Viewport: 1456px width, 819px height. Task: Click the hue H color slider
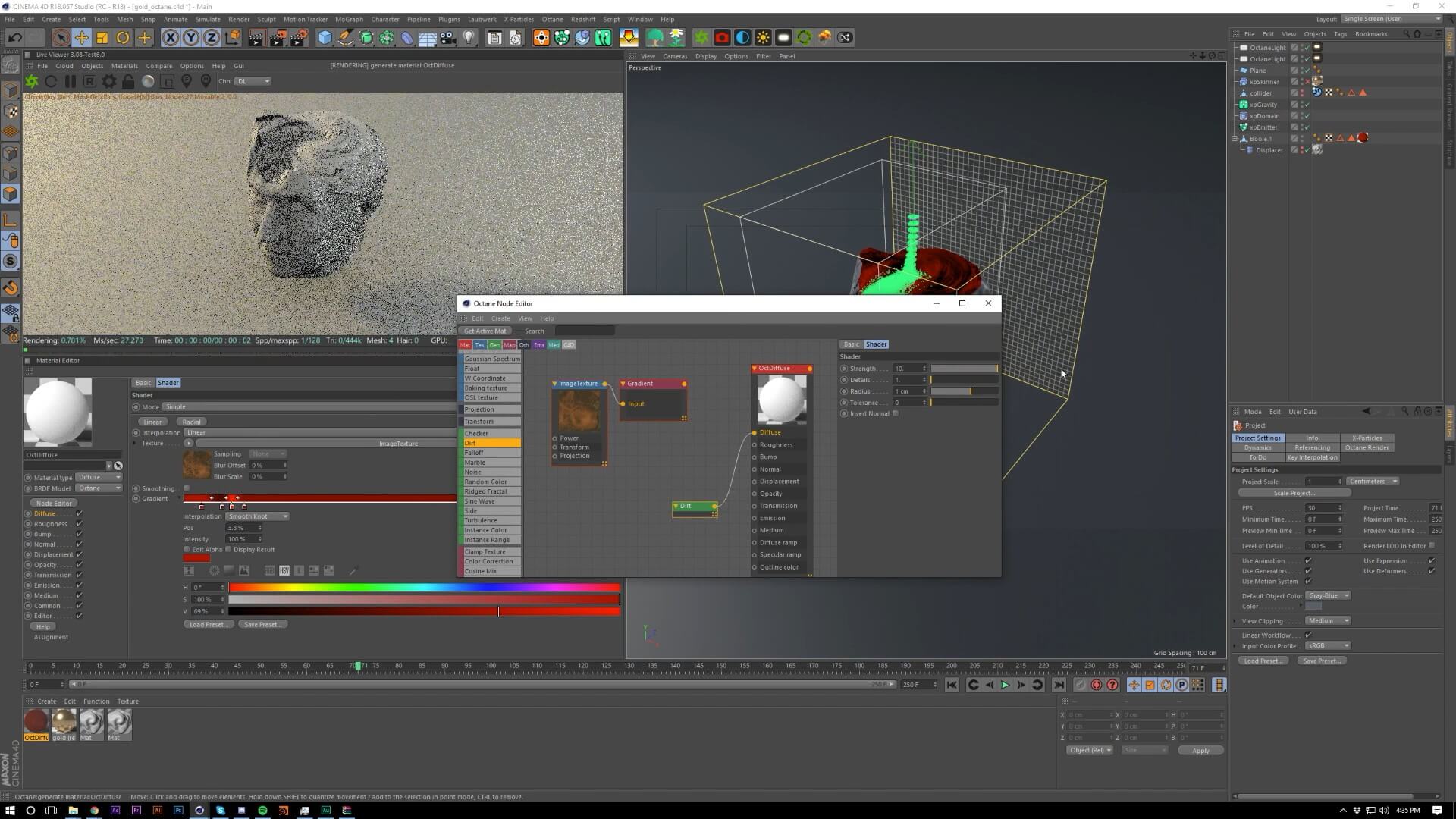(423, 588)
